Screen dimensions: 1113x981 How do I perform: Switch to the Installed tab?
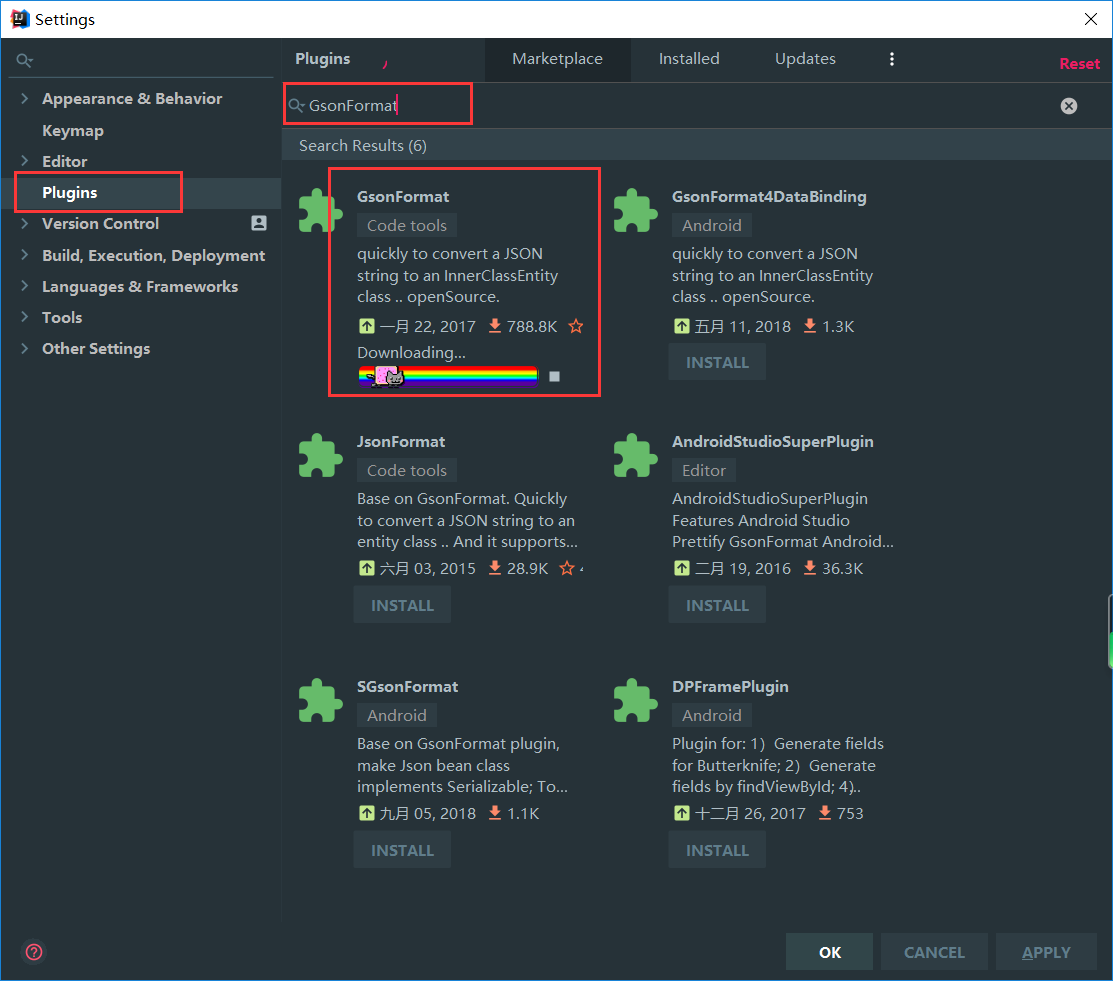tap(688, 59)
